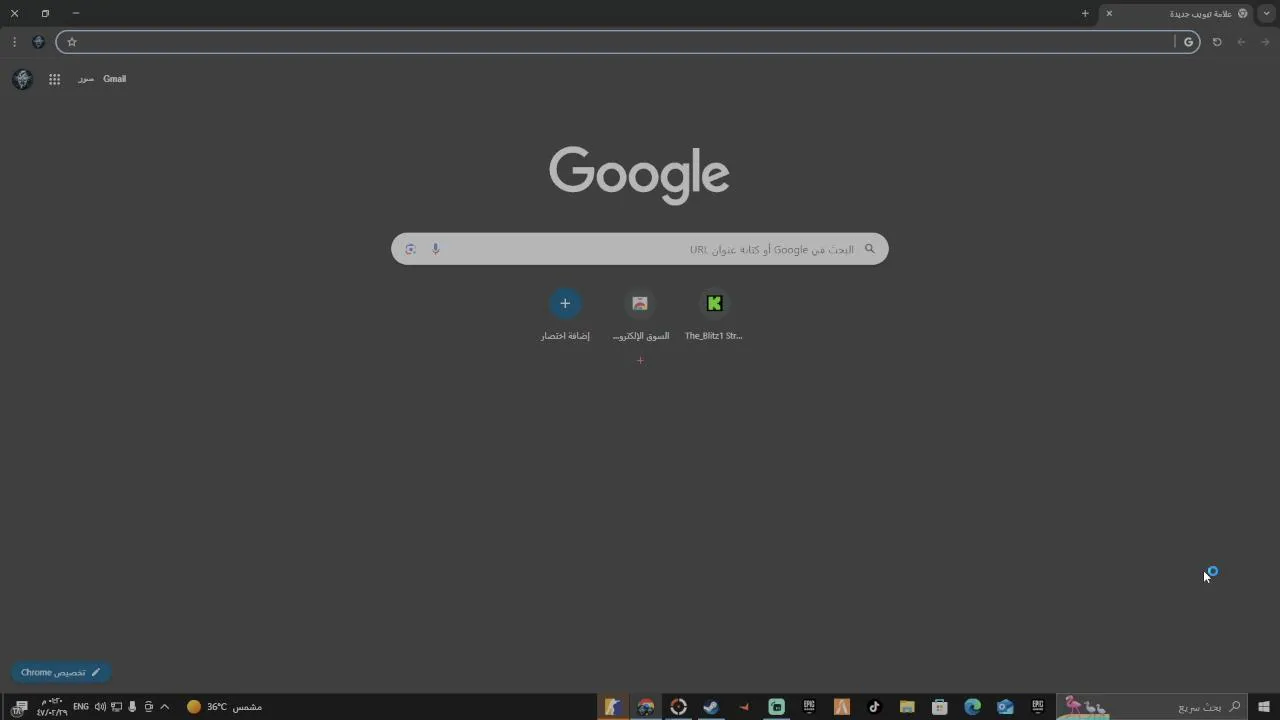
Task: Open Steam from the taskbar
Action: tap(711, 707)
